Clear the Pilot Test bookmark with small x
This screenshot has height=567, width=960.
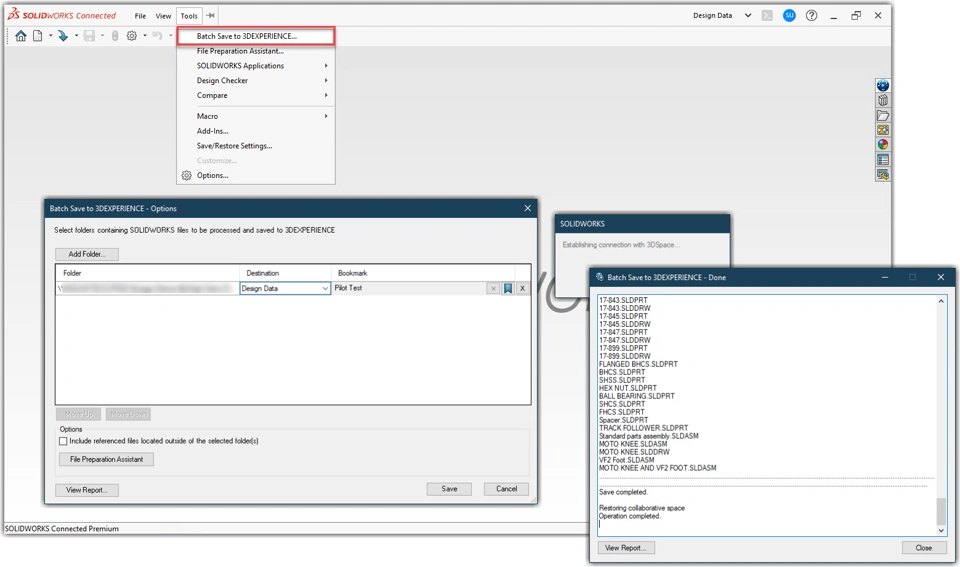493,288
